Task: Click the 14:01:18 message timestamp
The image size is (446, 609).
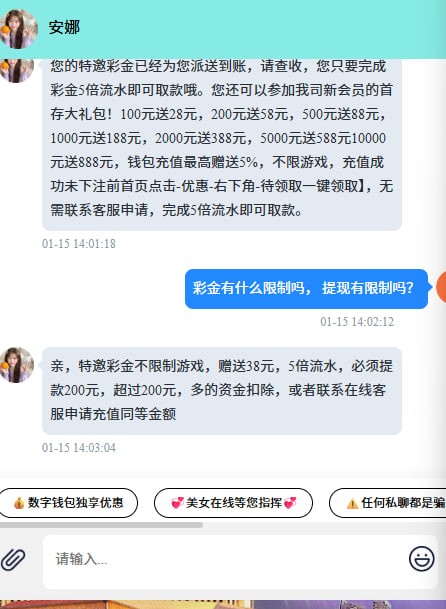Action: (79, 244)
